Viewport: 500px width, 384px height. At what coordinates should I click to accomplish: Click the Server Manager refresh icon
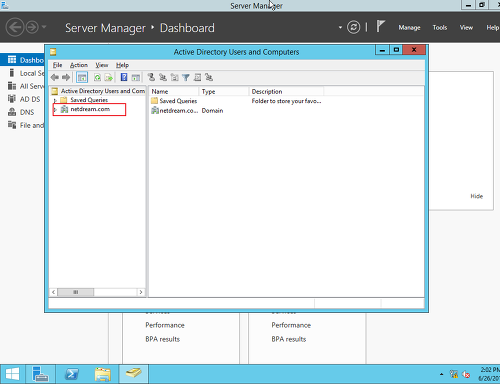click(354, 27)
